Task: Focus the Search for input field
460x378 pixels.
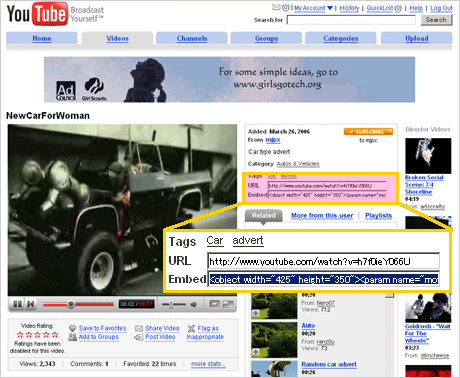Action: tap(351, 20)
